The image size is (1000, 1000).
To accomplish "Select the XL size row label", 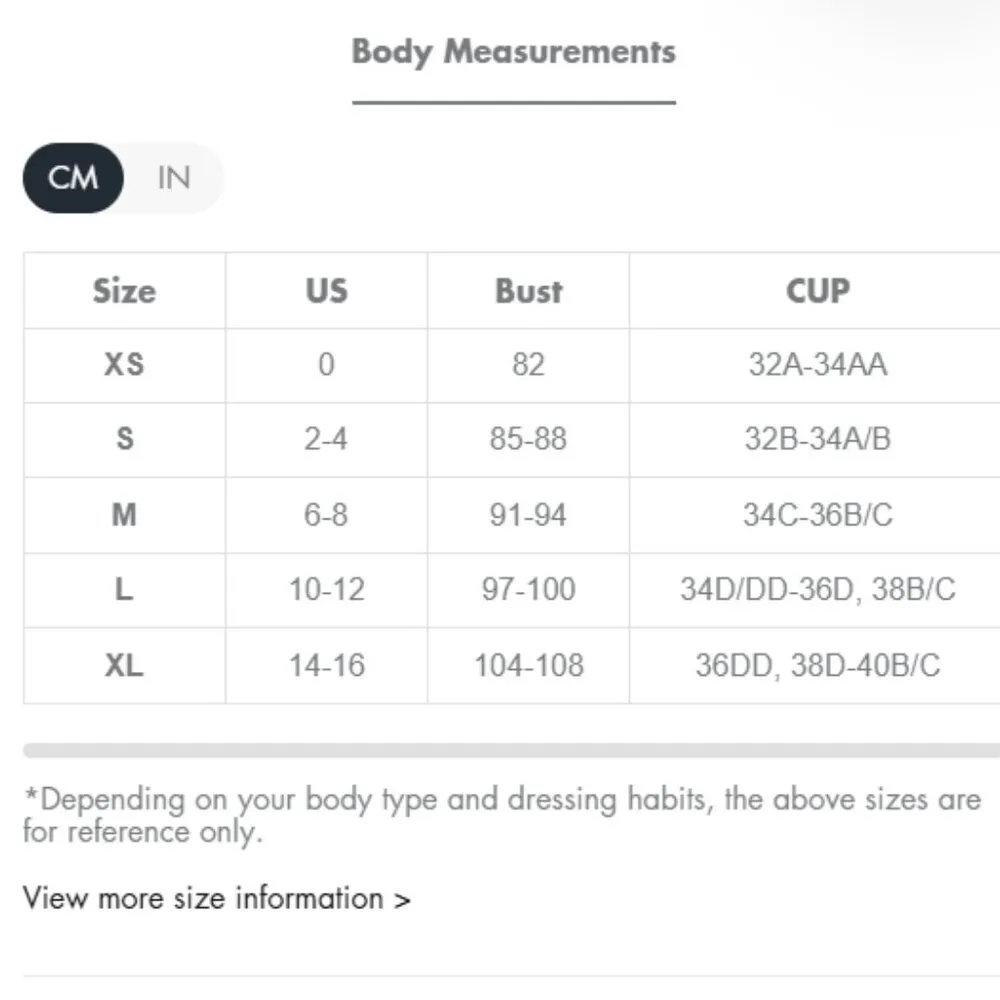I will pos(124,665).
